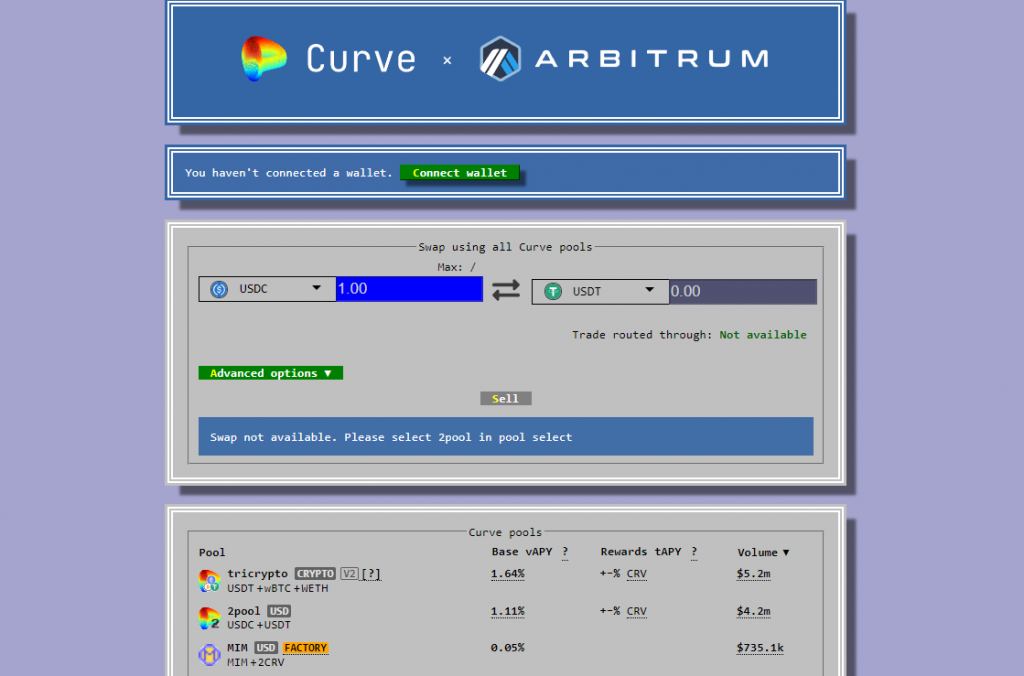This screenshot has width=1024, height=676.
Task: Click the CRYPTO tag on tricrypto
Action: pos(315,573)
